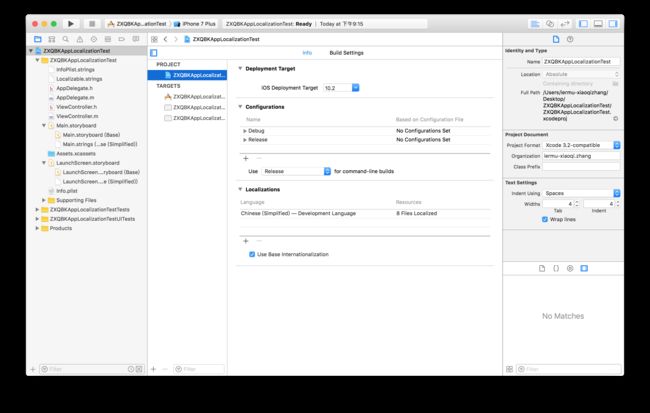Image resolution: width=650 pixels, height=413 pixels.
Task: Hide the project and targets list
Action: (154, 53)
